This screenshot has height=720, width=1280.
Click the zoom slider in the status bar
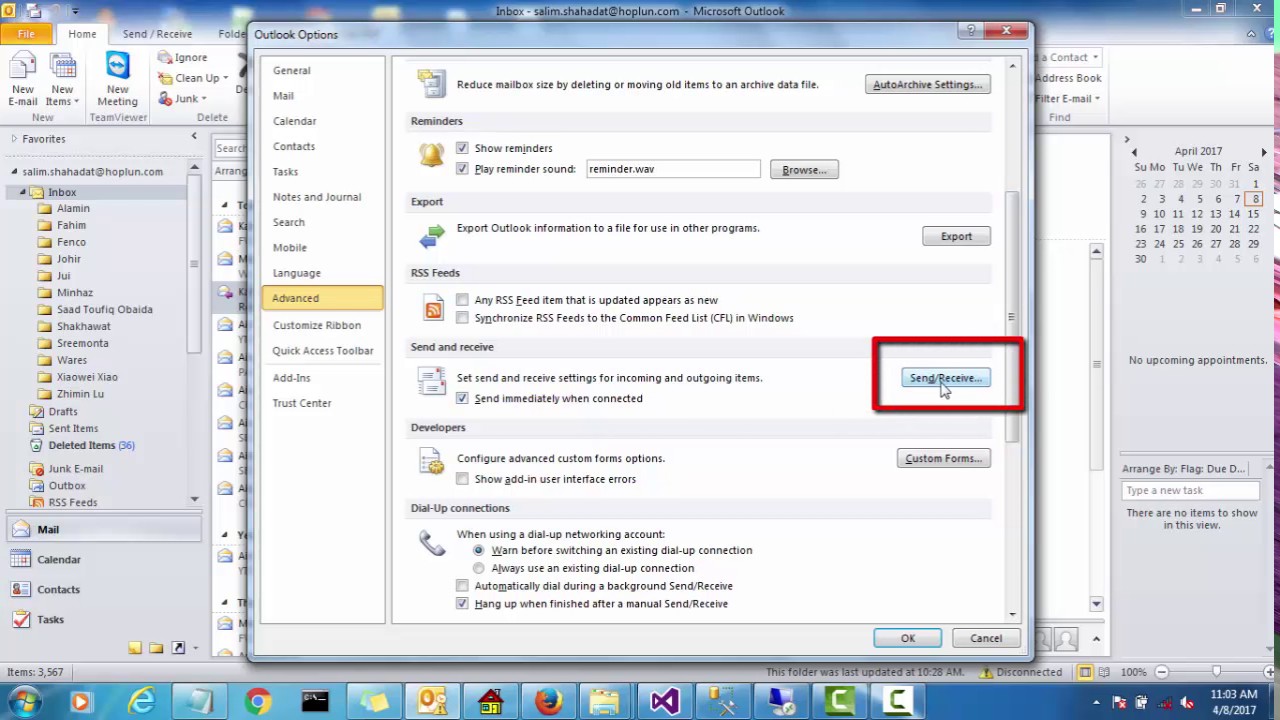pos(1216,672)
